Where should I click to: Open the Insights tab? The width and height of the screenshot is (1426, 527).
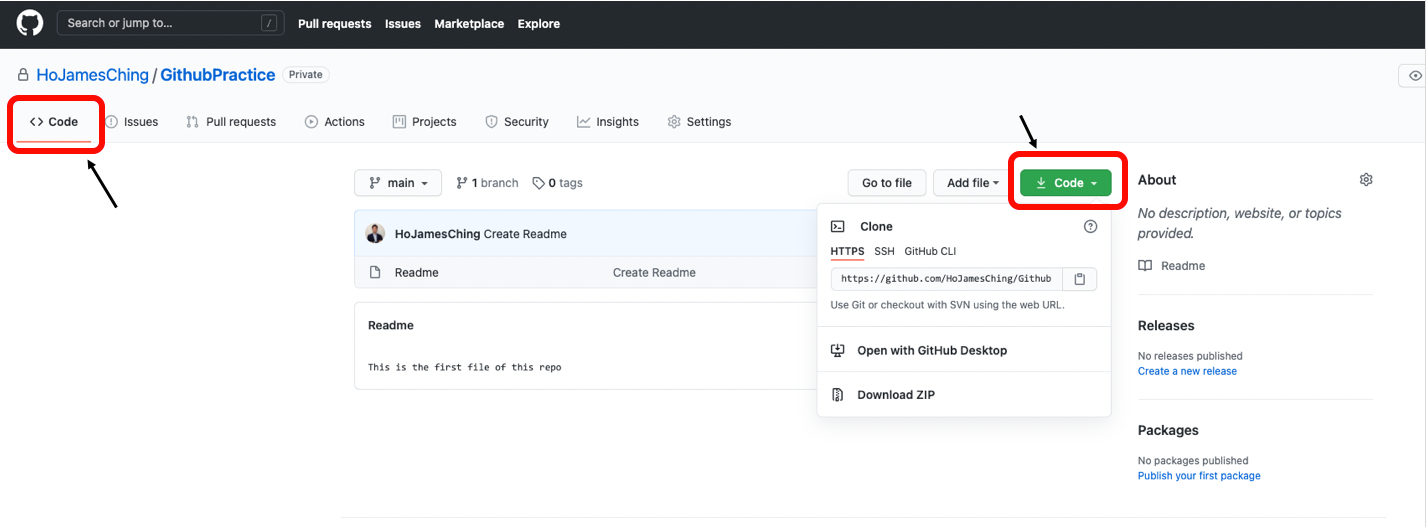coord(608,122)
